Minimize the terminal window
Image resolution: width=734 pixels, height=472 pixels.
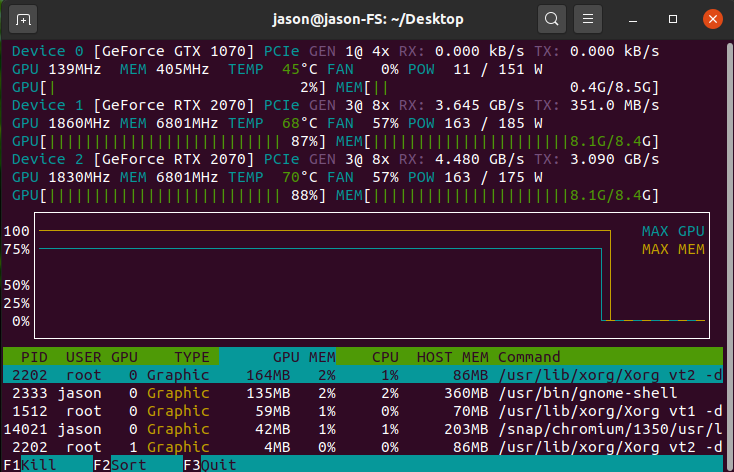point(633,19)
